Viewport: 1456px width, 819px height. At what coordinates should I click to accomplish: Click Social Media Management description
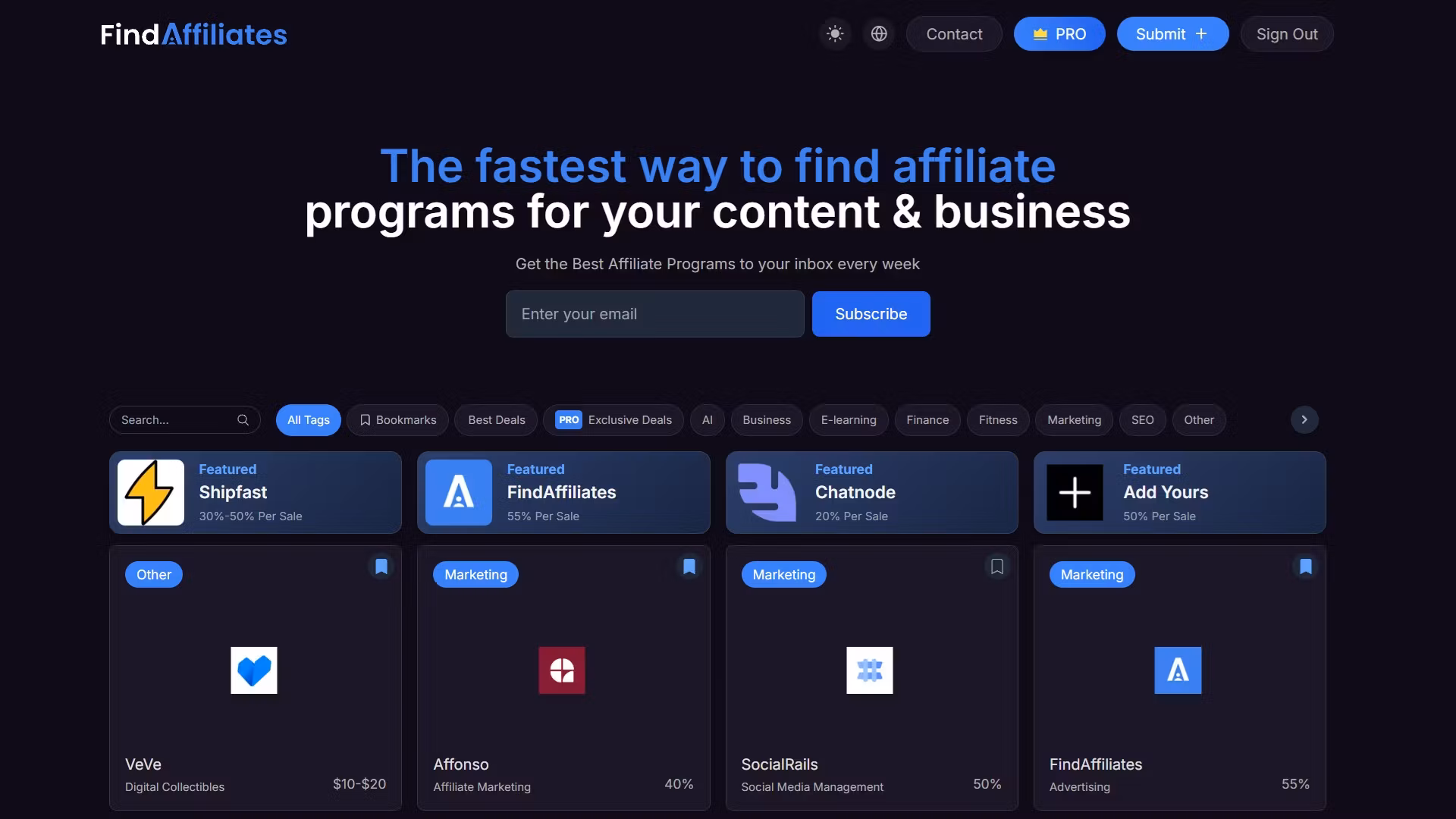click(x=812, y=787)
